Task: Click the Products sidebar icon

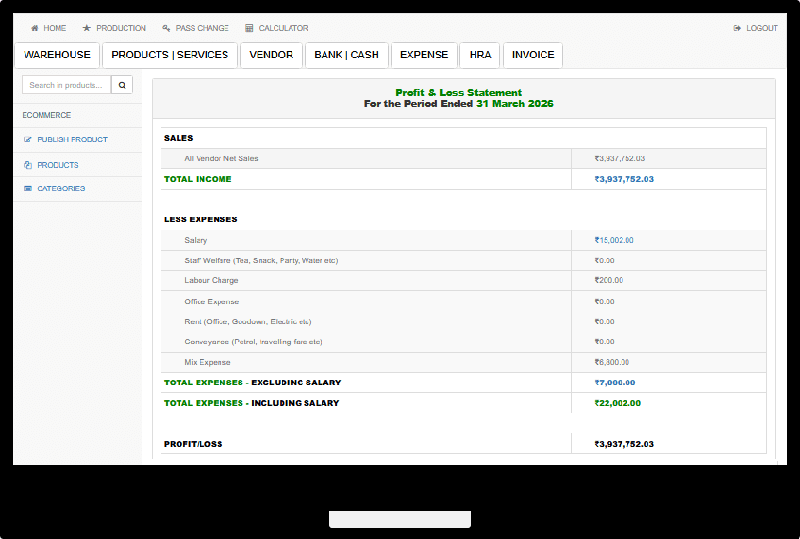Action: [28, 165]
